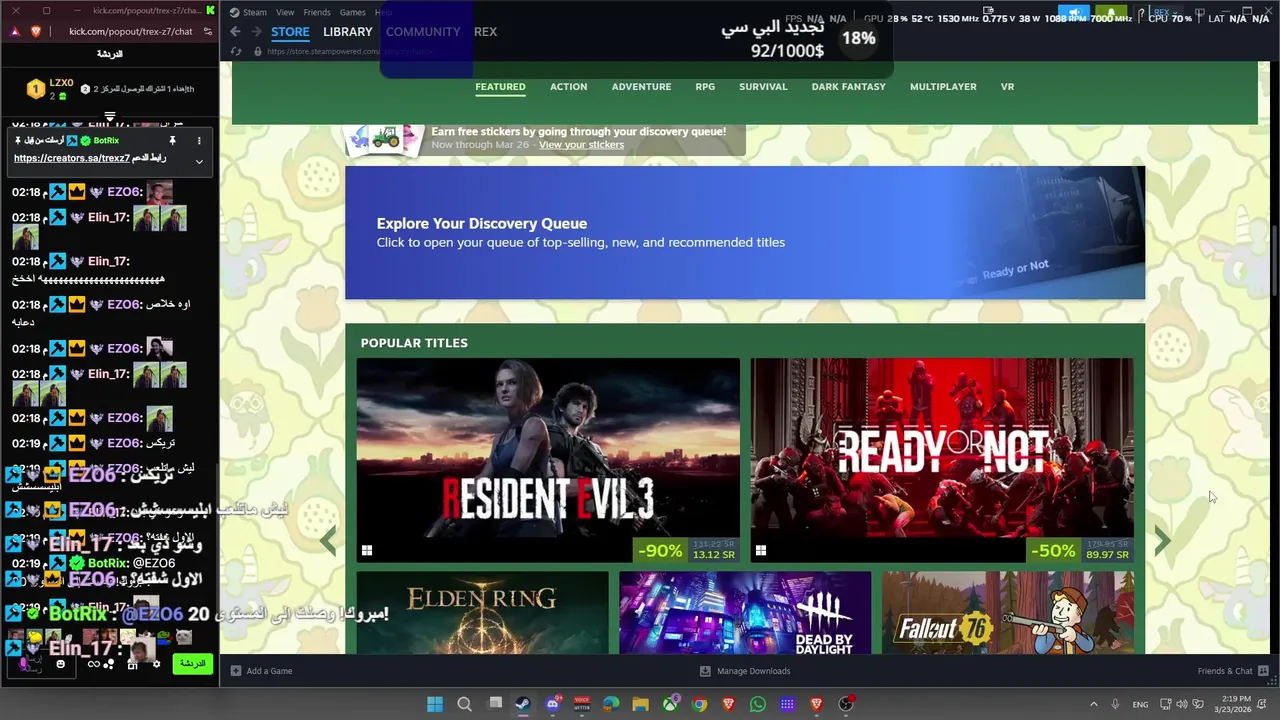The width and height of the screenshot is (1280, 720).
Task: Click the infinity icon in chat toolbar
Action: point(94,664)
